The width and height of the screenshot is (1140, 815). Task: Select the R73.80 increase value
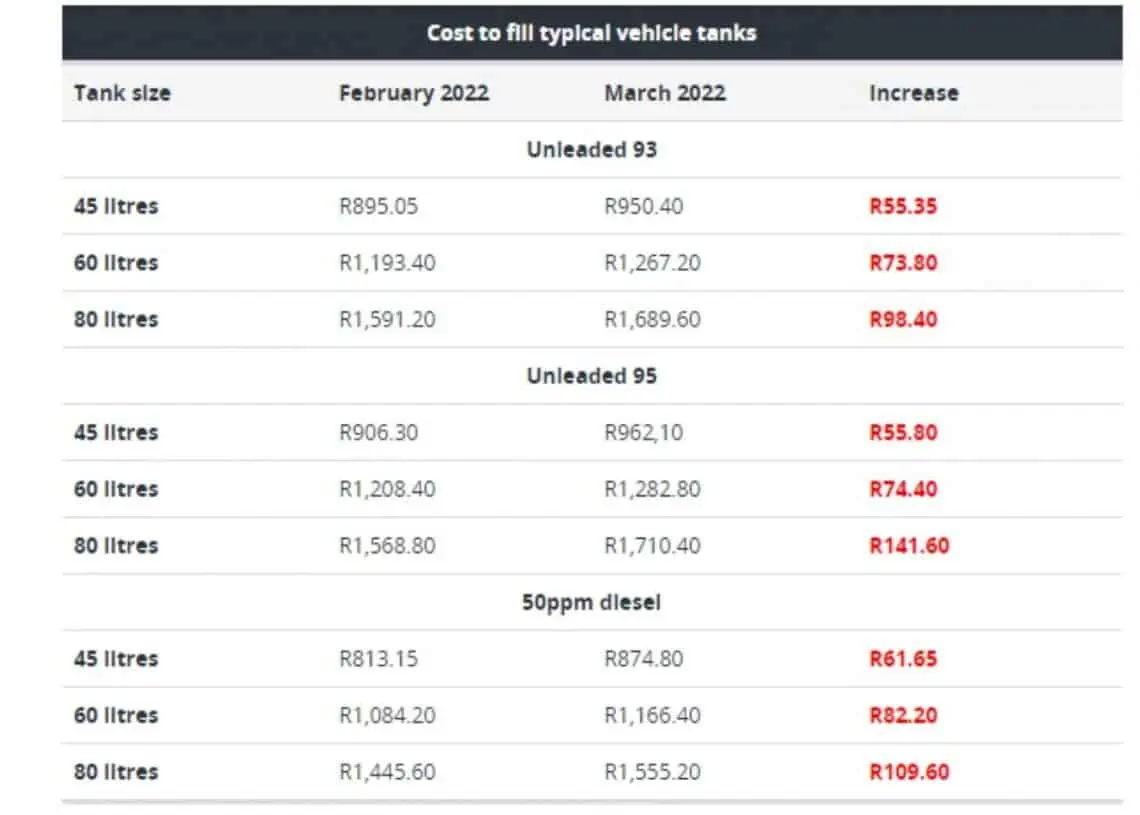tap(903, 262)
